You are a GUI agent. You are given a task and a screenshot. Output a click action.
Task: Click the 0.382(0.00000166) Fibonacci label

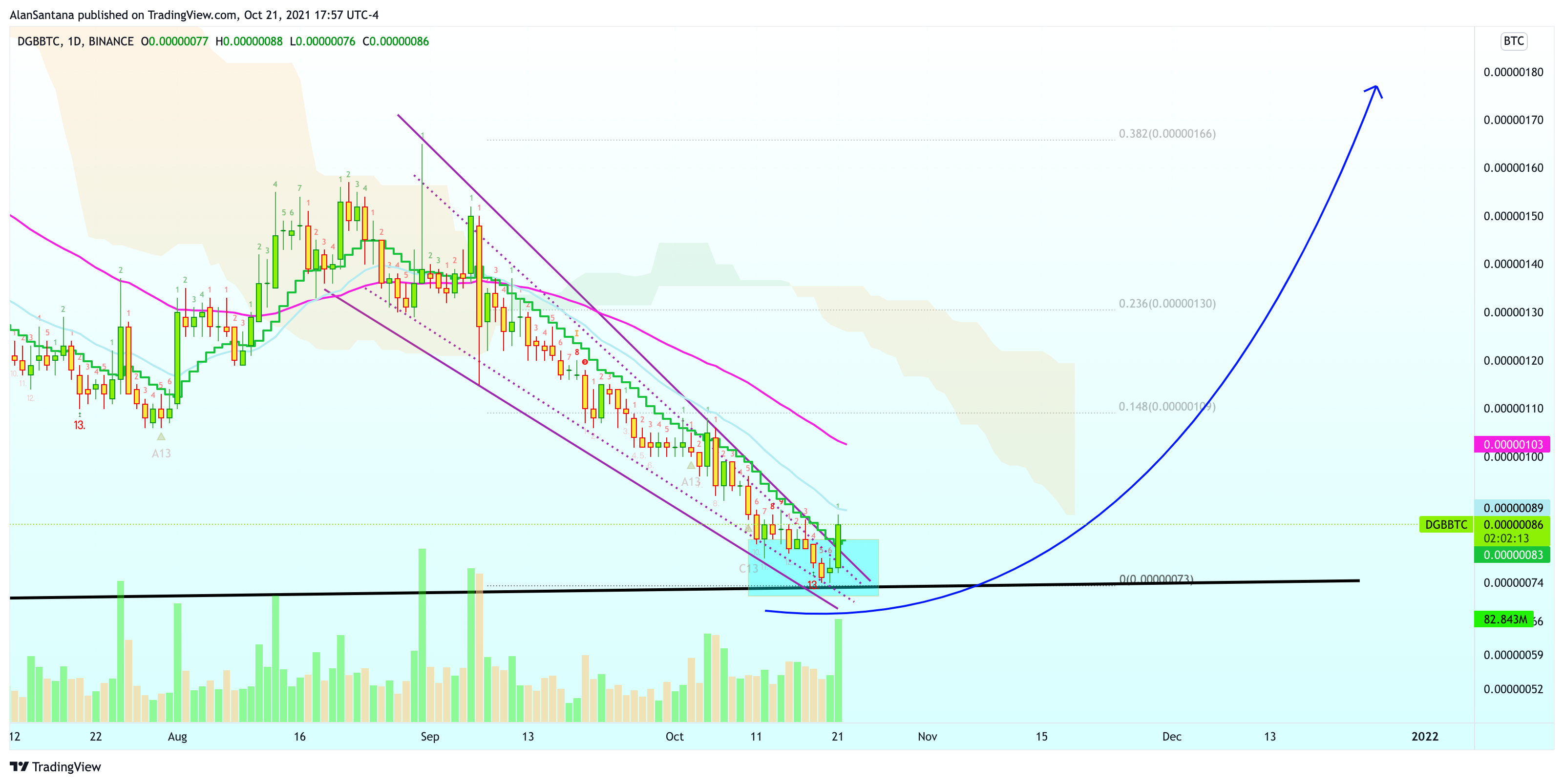(1167, 133)
